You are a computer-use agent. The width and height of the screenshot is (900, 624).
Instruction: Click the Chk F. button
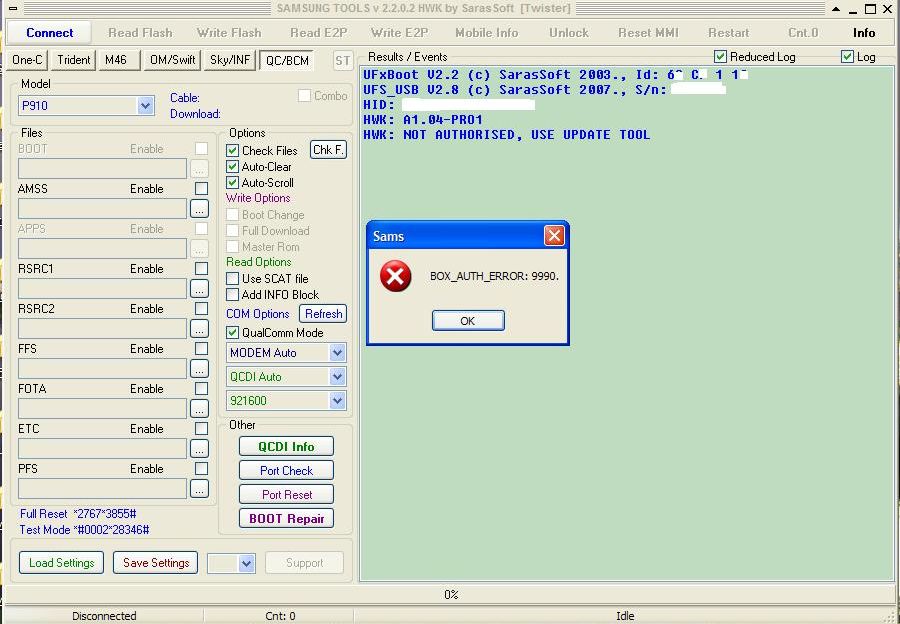tap(328, 150)
